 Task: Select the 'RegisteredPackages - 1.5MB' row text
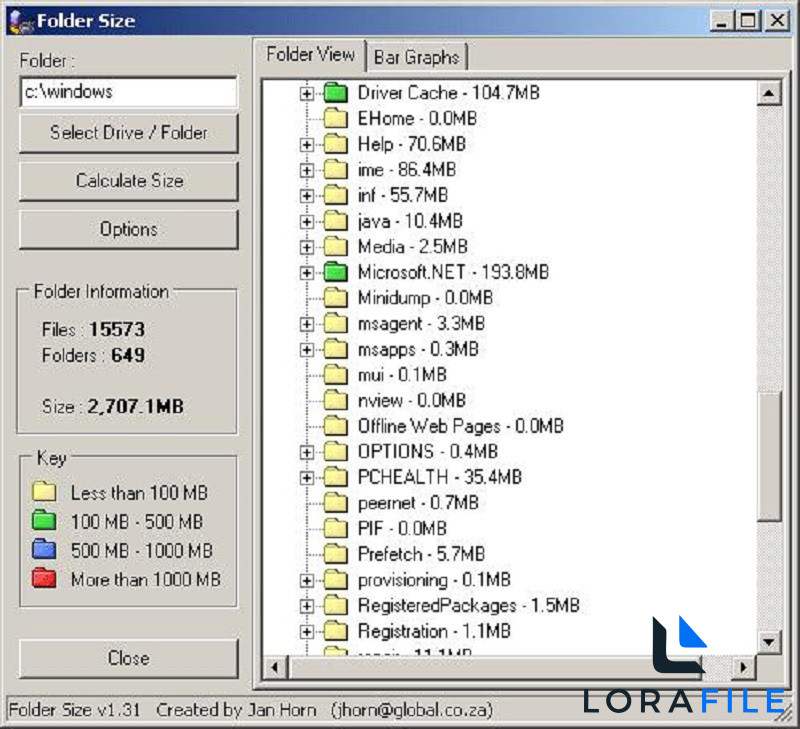[x=469, y=606]
